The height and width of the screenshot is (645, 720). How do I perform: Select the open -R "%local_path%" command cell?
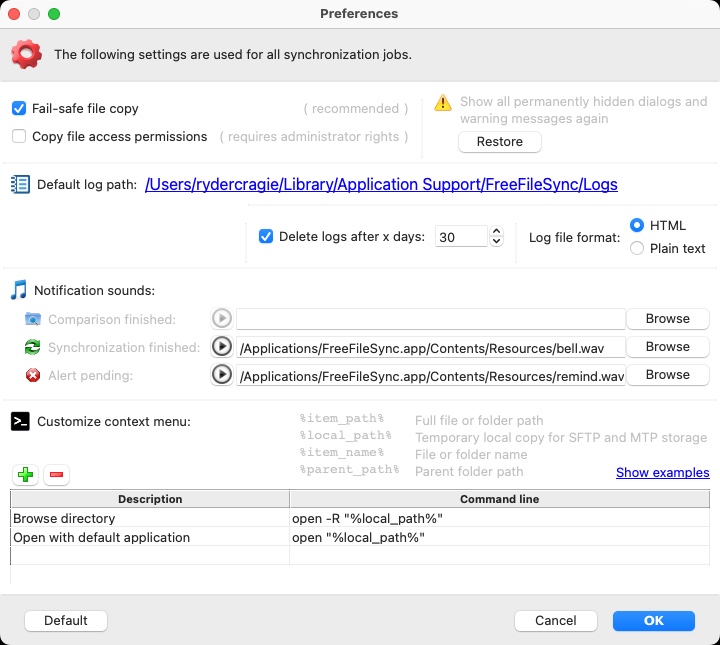click(500, 518)
